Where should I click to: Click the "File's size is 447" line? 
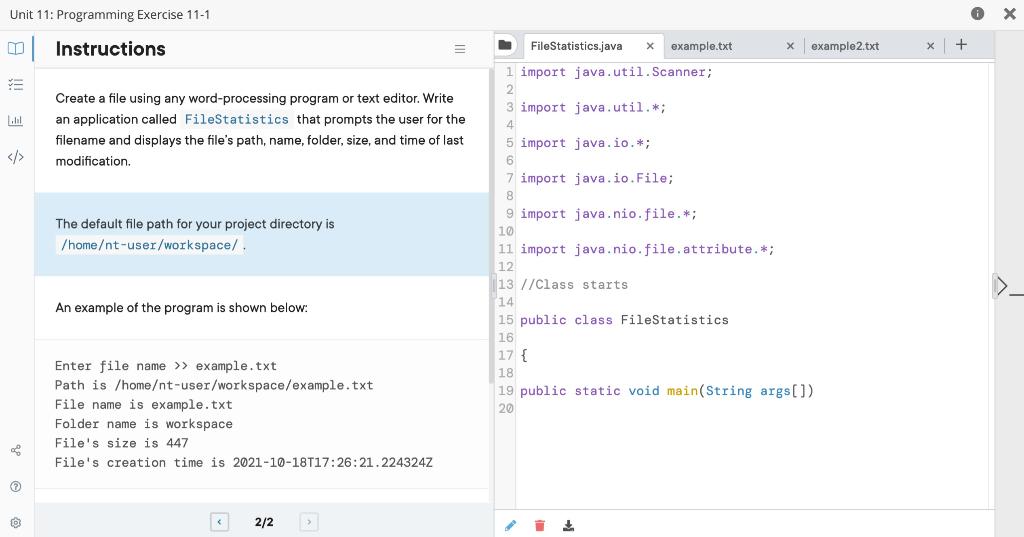pyautogui.click(x=121, y=443)
